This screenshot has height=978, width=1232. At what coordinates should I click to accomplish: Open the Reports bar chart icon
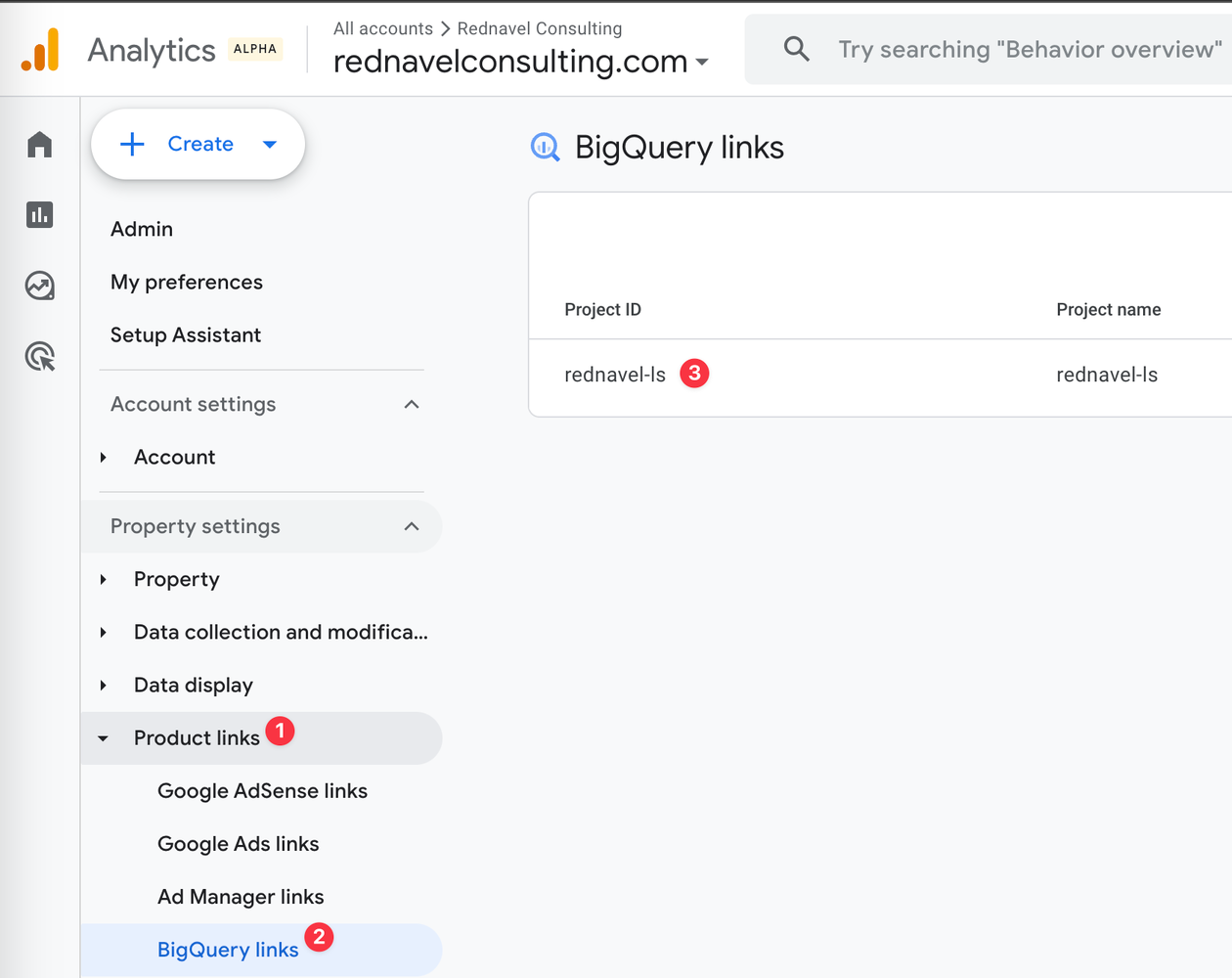point(40,214)
